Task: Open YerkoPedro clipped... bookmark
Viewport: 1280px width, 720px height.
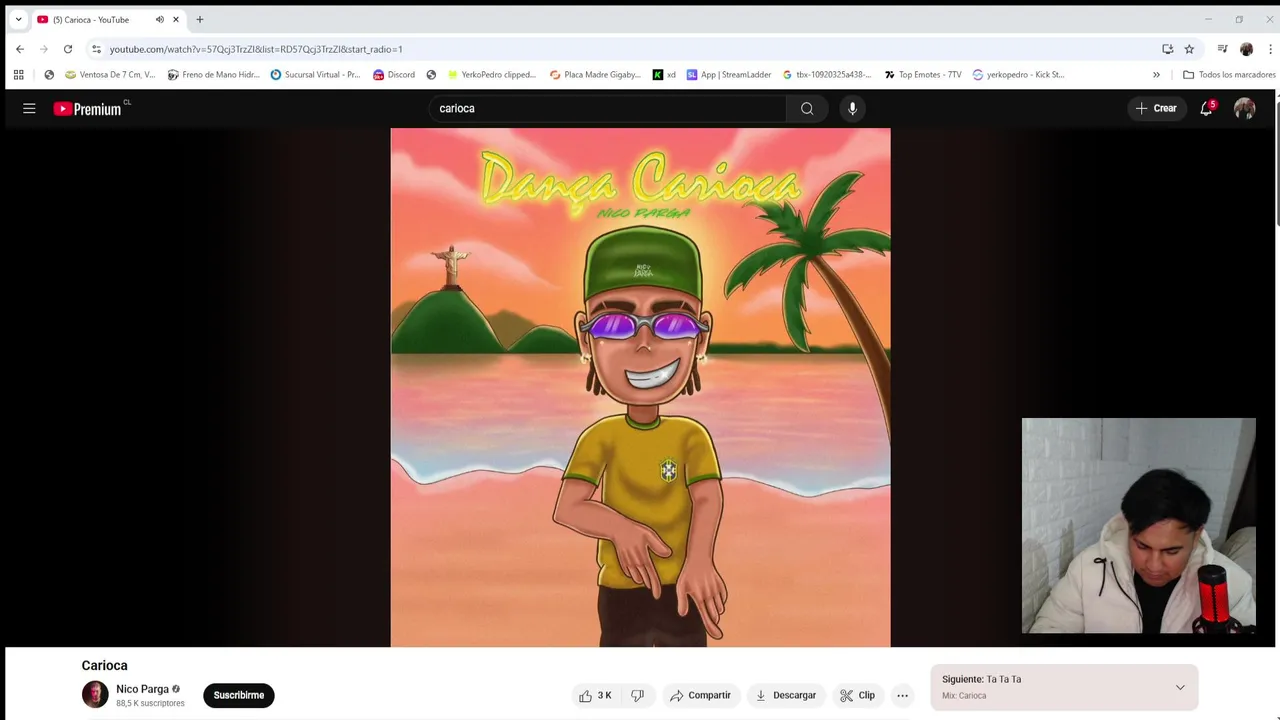Action: 492,74
